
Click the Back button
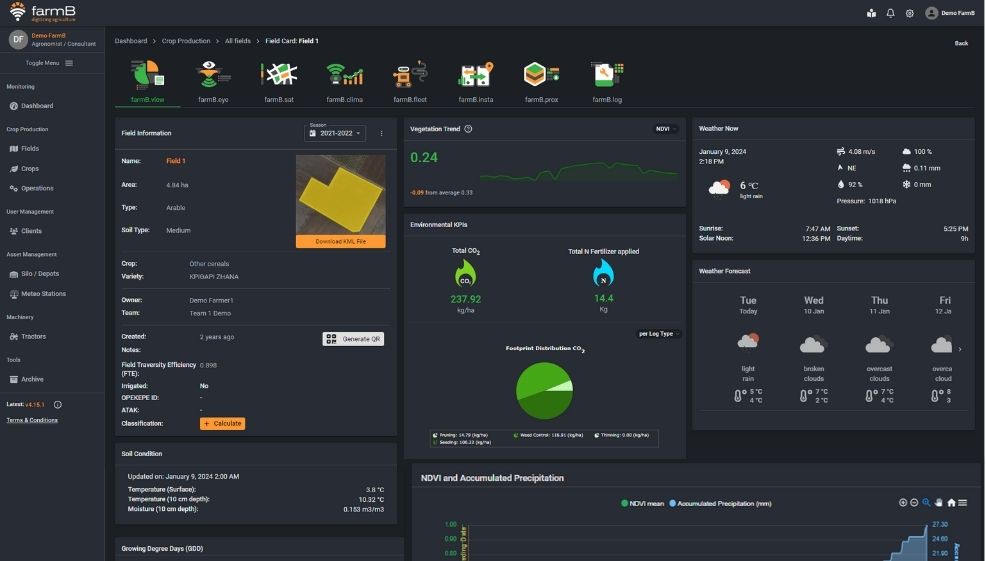[x=961, y=43]
